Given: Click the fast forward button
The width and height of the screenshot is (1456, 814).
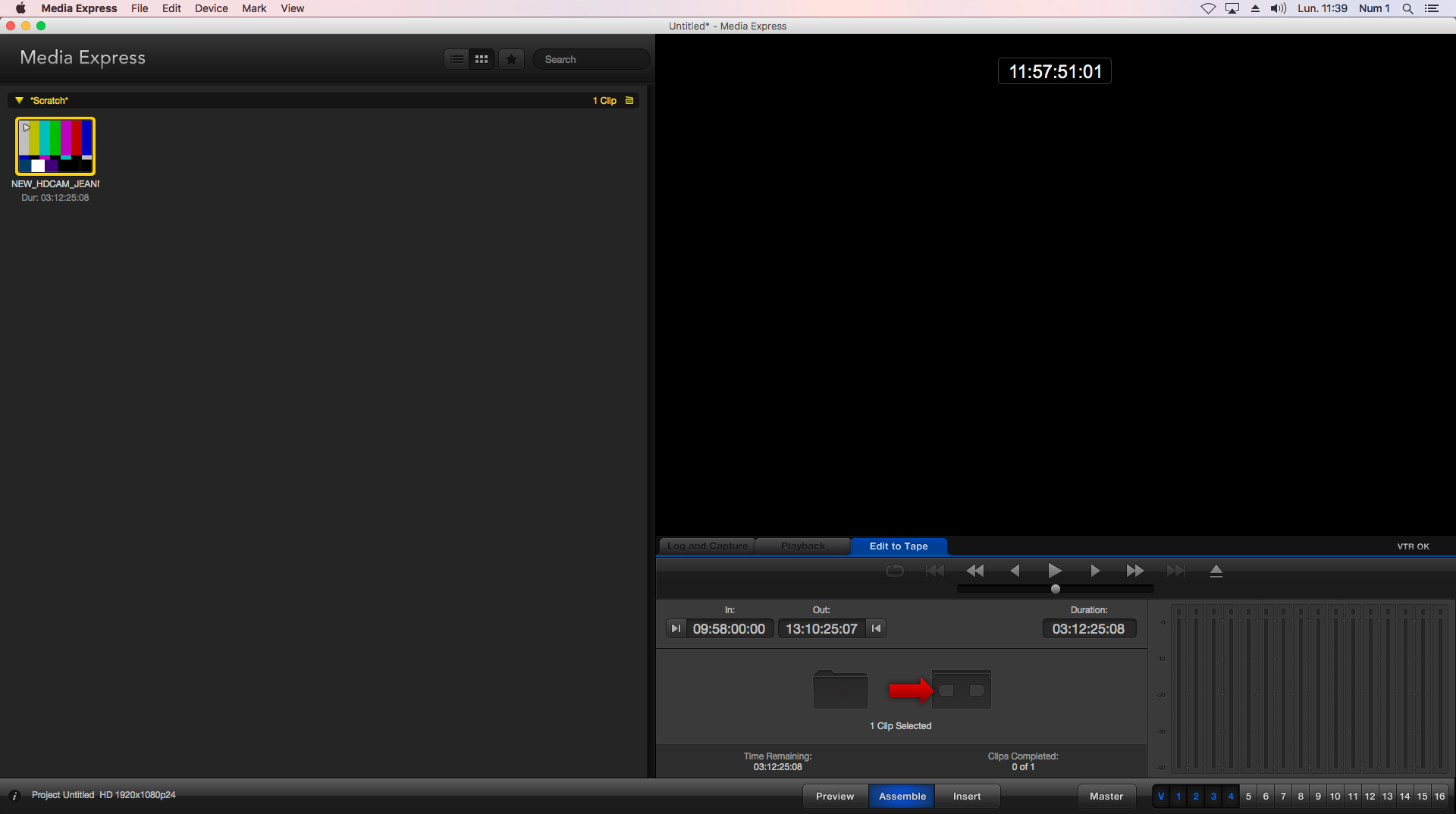Looking at the screenshot, I should (x=1134, y=571).
